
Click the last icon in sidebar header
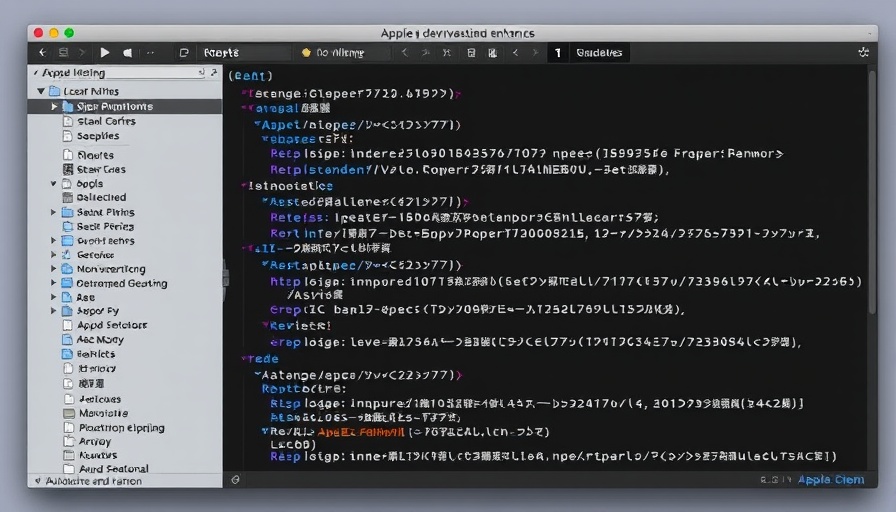click(214, 73)
